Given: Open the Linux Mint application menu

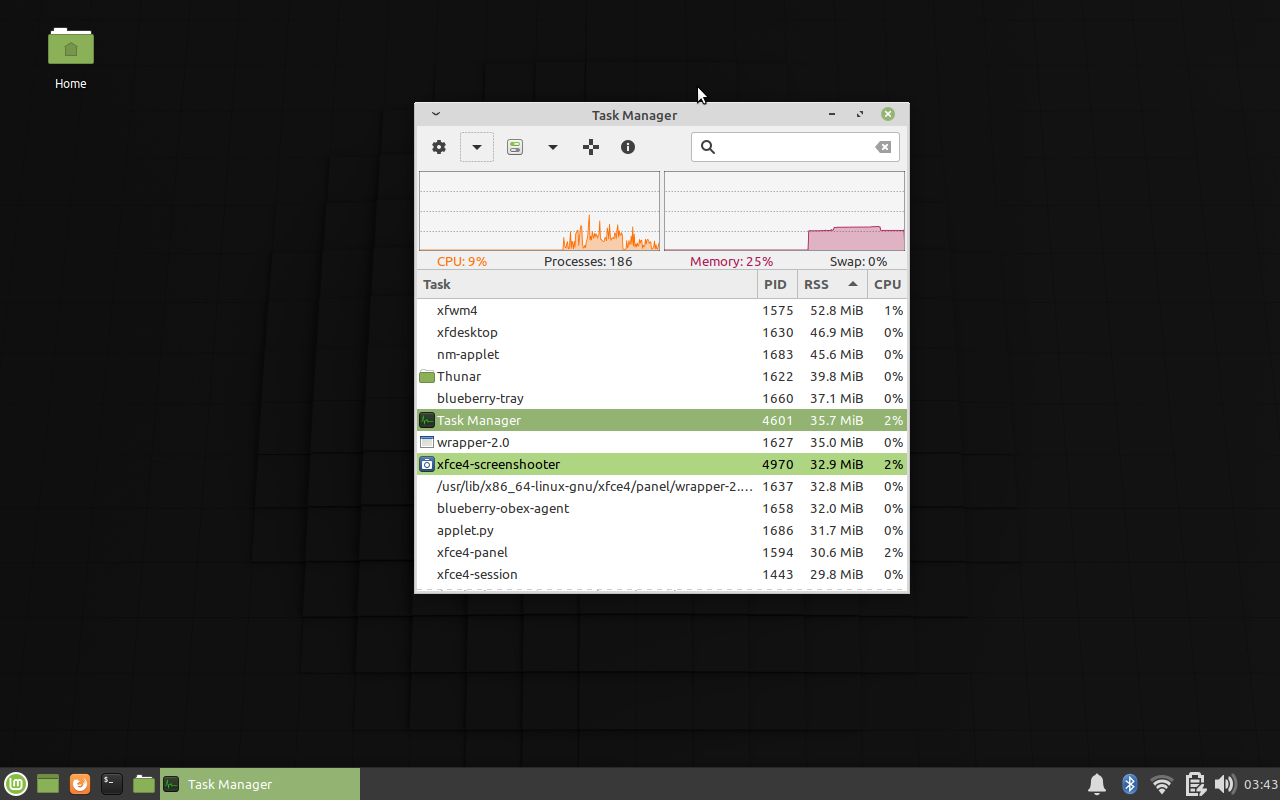Looking at the screenshot, I should [15, 784].
